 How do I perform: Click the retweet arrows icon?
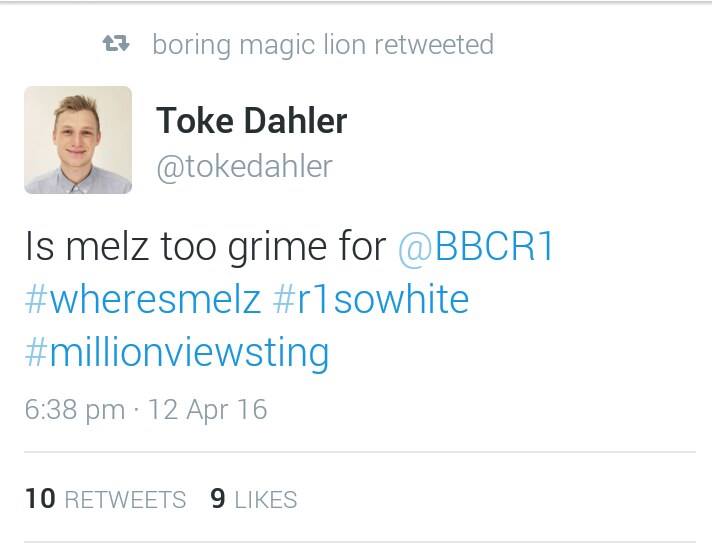click(x=116, y=44)
